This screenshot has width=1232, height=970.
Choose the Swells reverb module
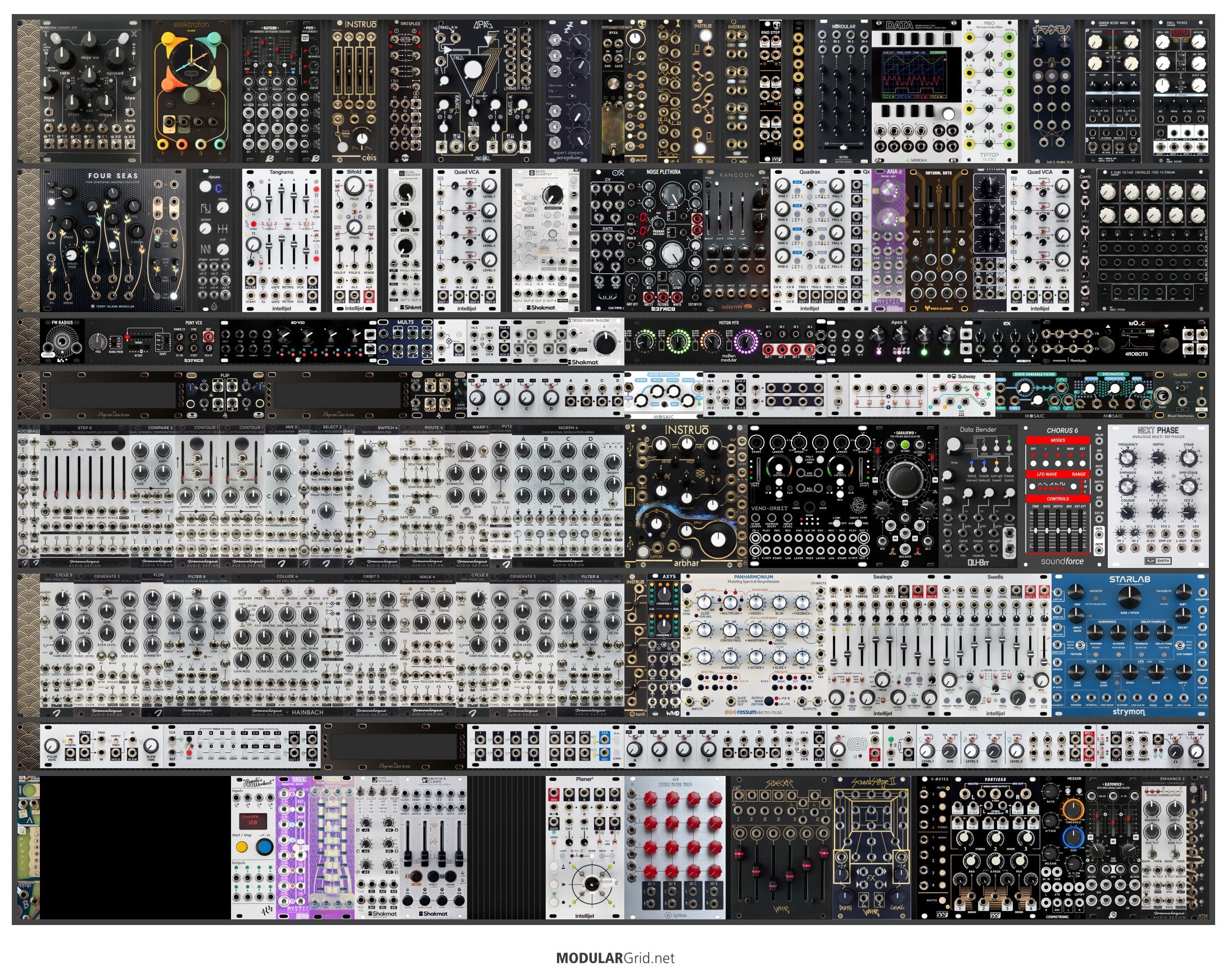[995, 645]
